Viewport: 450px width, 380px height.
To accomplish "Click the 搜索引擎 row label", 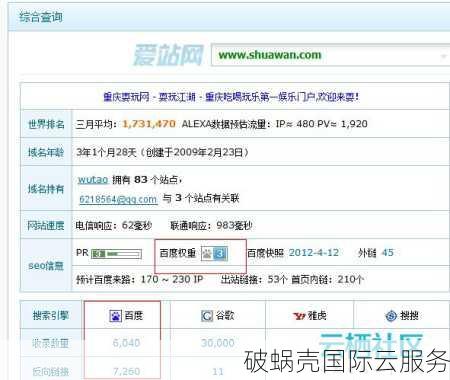I will click(51, 315).
